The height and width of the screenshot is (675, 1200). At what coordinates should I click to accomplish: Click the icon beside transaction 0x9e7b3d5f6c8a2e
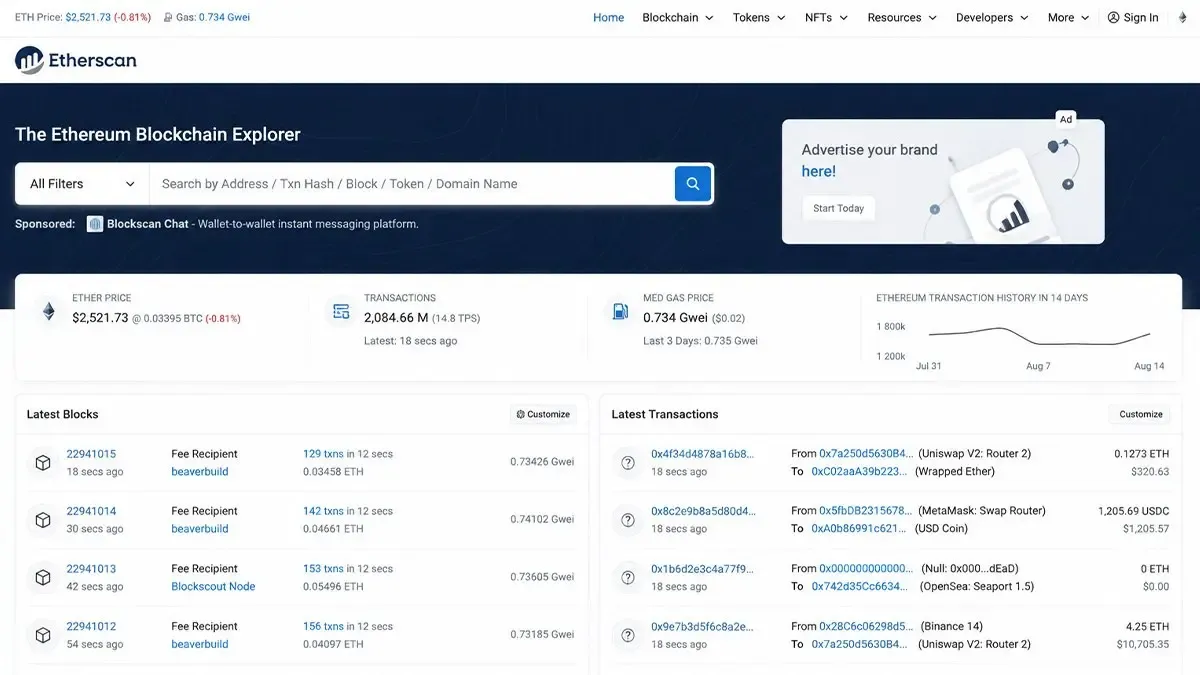(628, 635)
